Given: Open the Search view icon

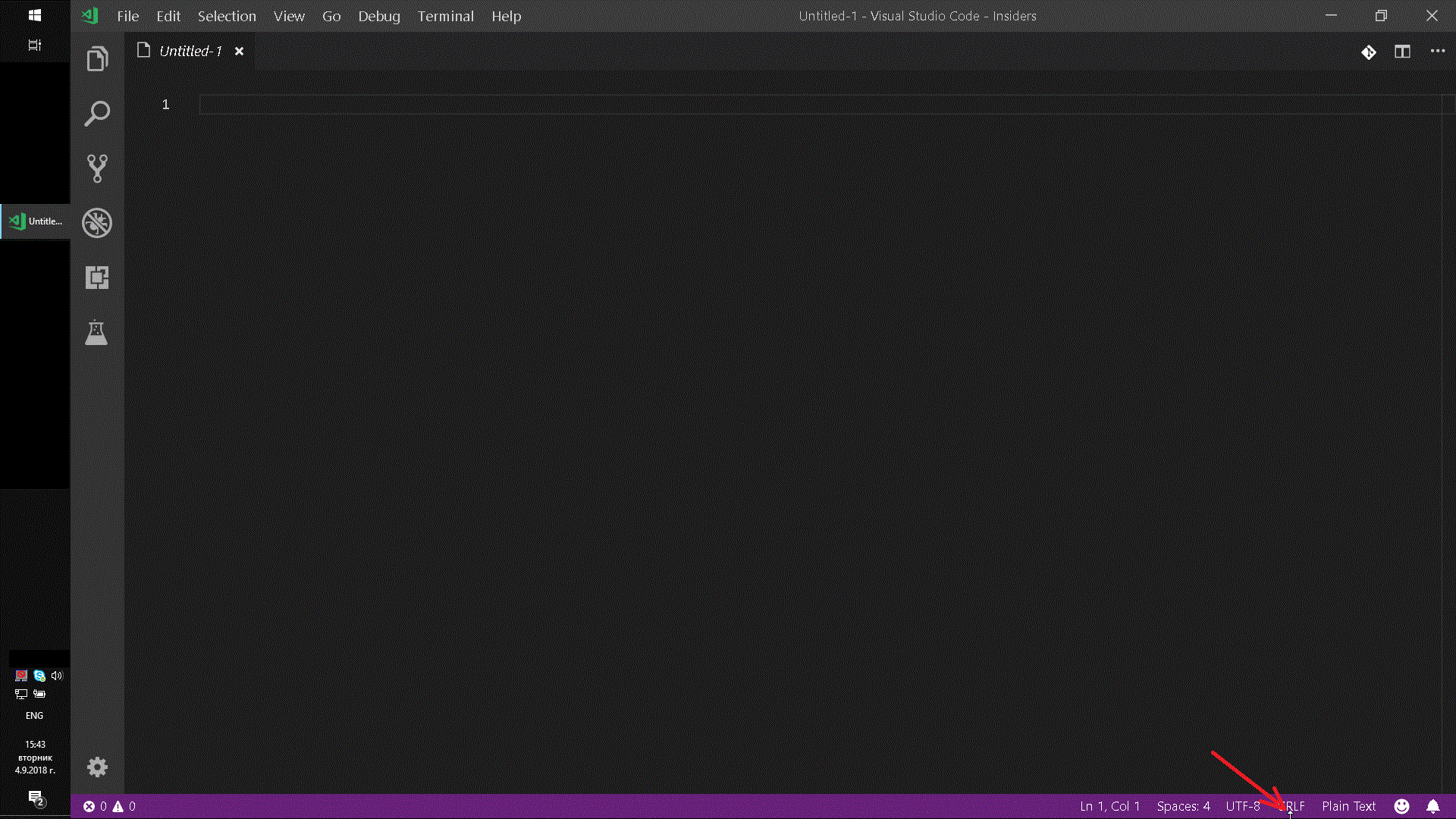Looking at the screenshot, I should point(96,112).
